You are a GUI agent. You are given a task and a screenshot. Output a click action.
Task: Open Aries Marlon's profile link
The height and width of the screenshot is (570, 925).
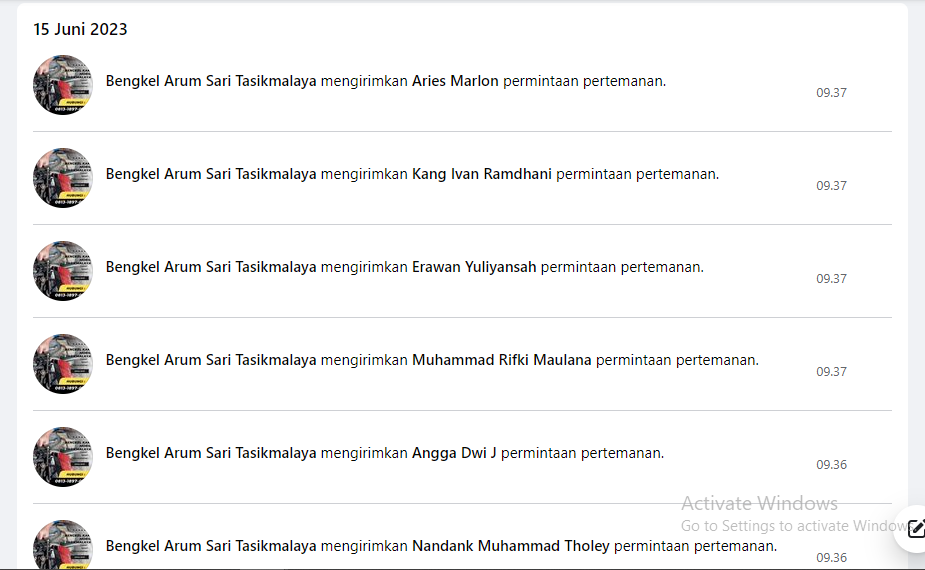coord(455,81)
